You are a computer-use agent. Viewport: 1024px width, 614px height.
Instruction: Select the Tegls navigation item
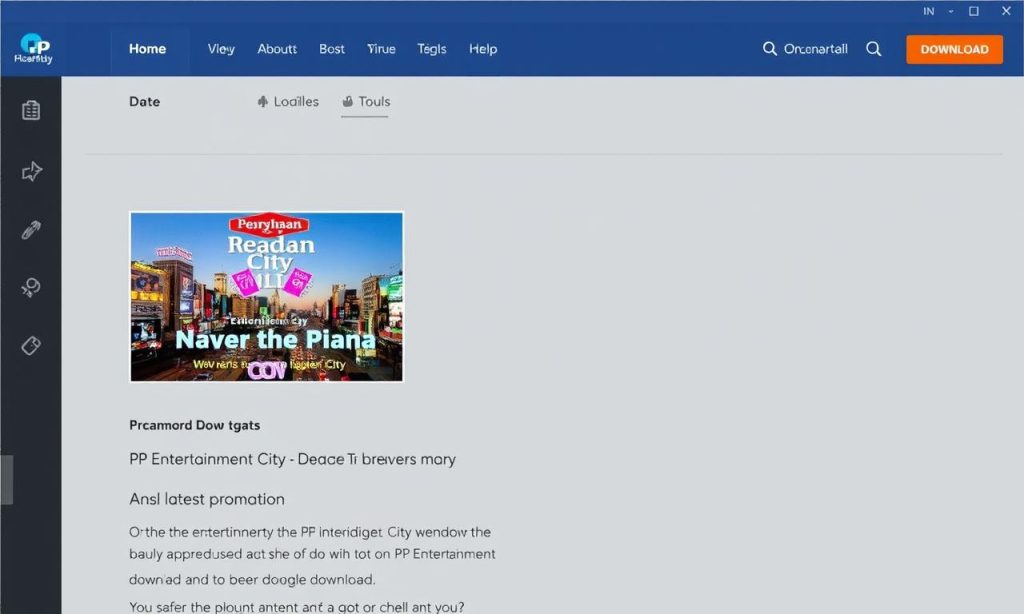pos(432,49)
